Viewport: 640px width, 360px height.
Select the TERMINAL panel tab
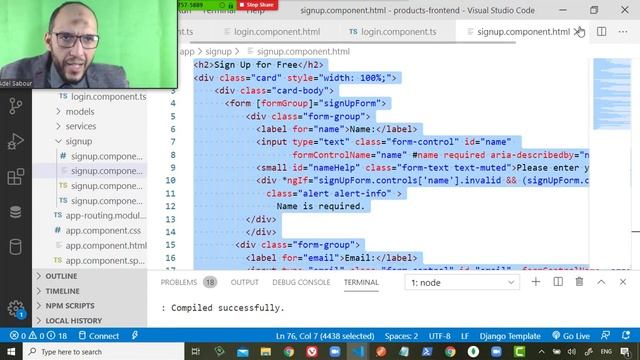pos(361,282)
